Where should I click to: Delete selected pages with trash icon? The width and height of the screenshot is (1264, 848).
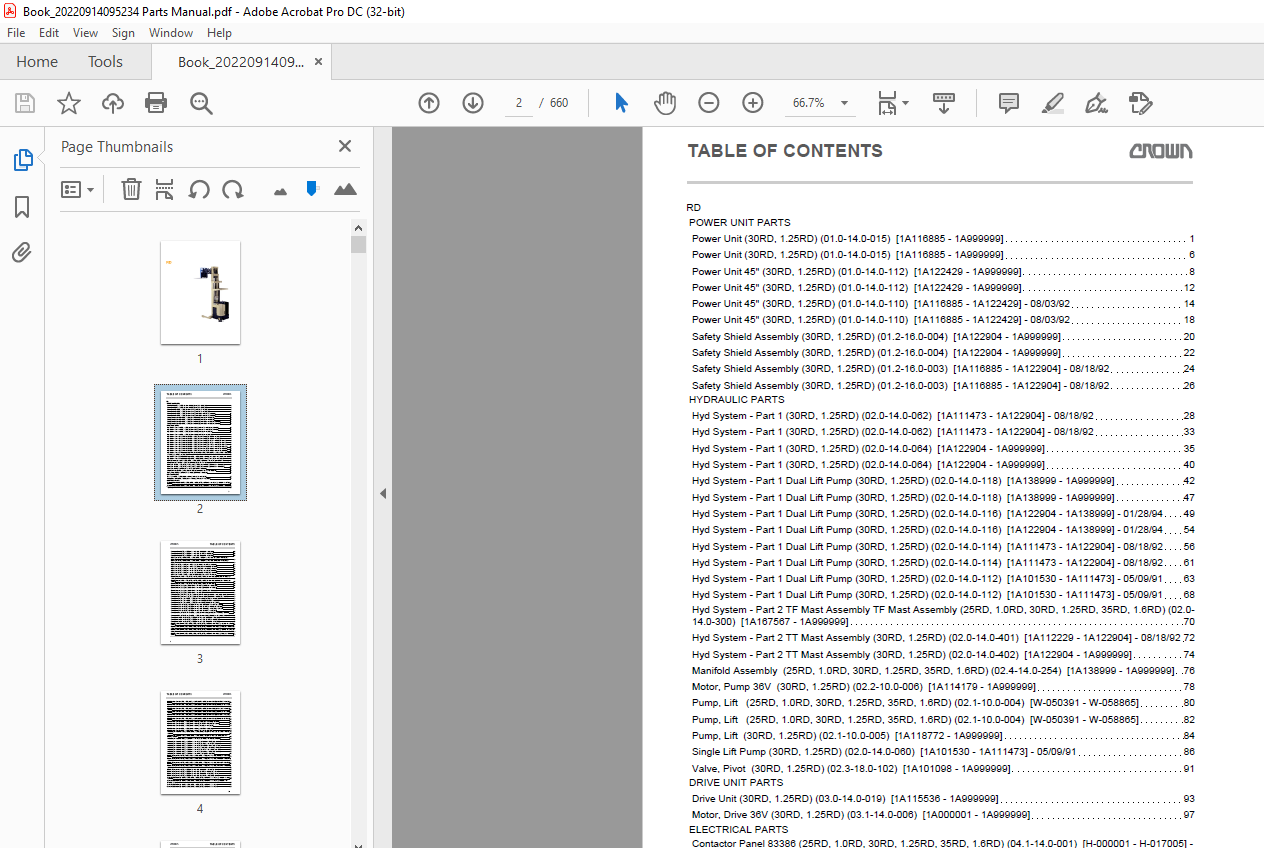pyautogui.click(x=131, y=189)
